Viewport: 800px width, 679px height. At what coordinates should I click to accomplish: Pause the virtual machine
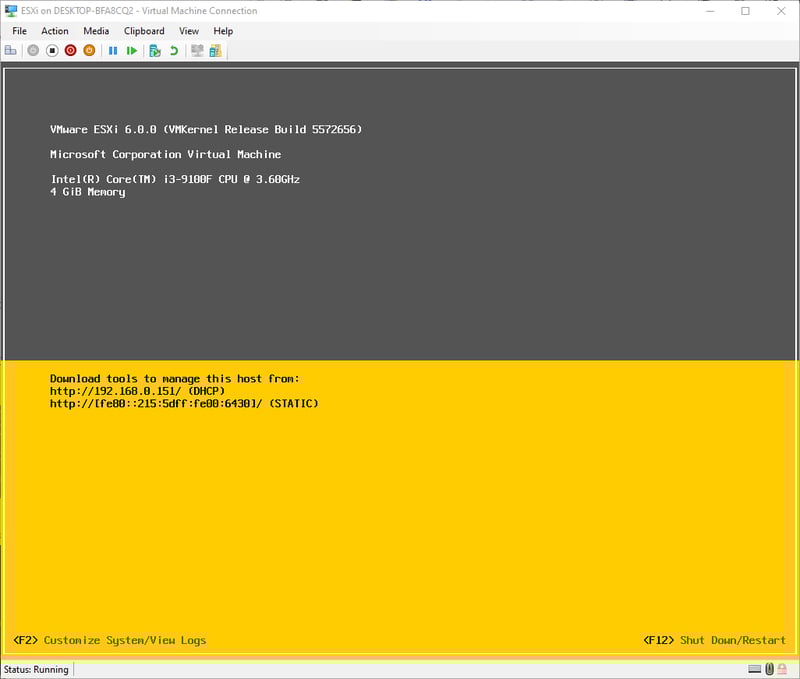coord(113,50)
